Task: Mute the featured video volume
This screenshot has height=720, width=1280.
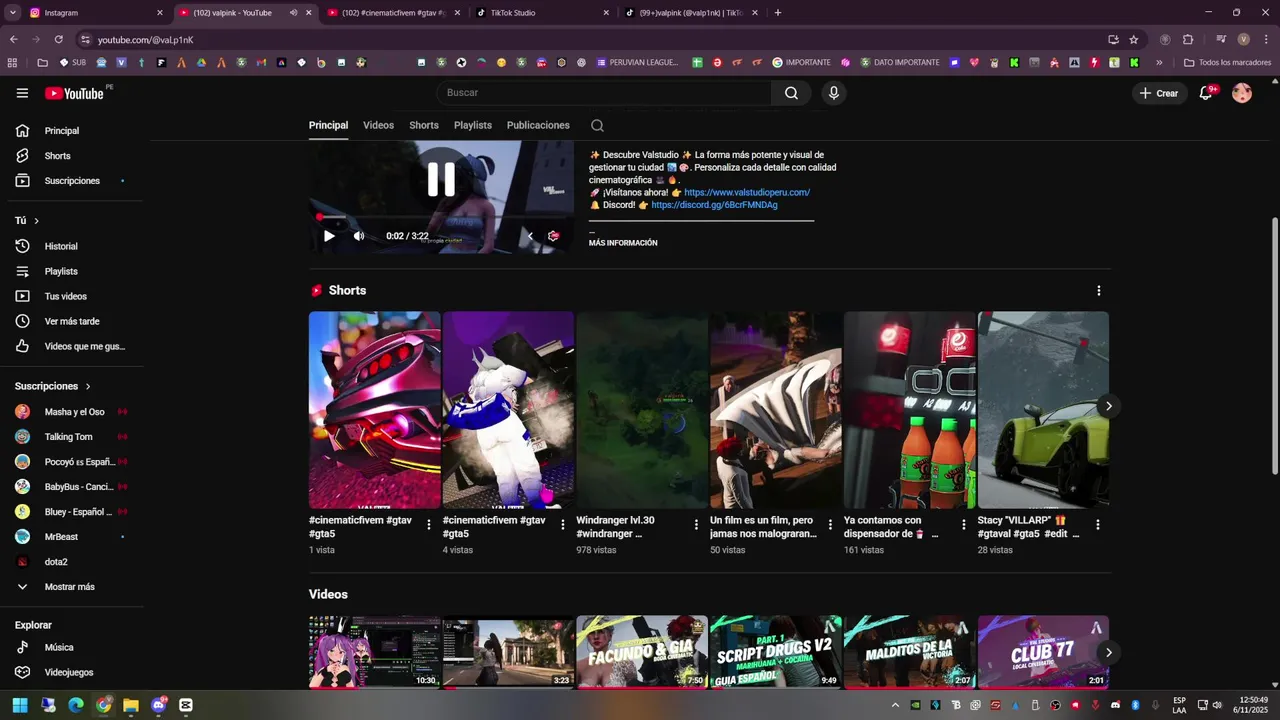Action: (x=359, y=236)
